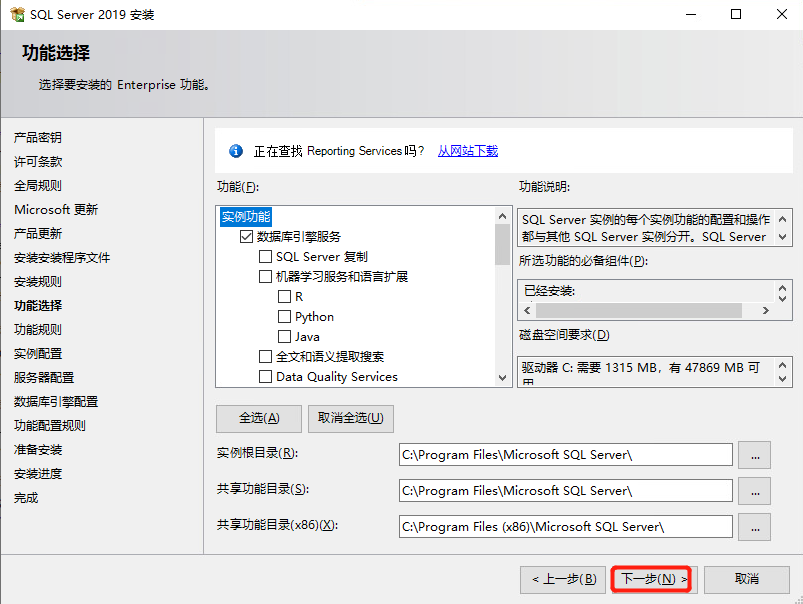Viewport: 803px width, 604px height.
Task: Select 功能选择 step in sidebar
Action: click(x=38, y=306)
